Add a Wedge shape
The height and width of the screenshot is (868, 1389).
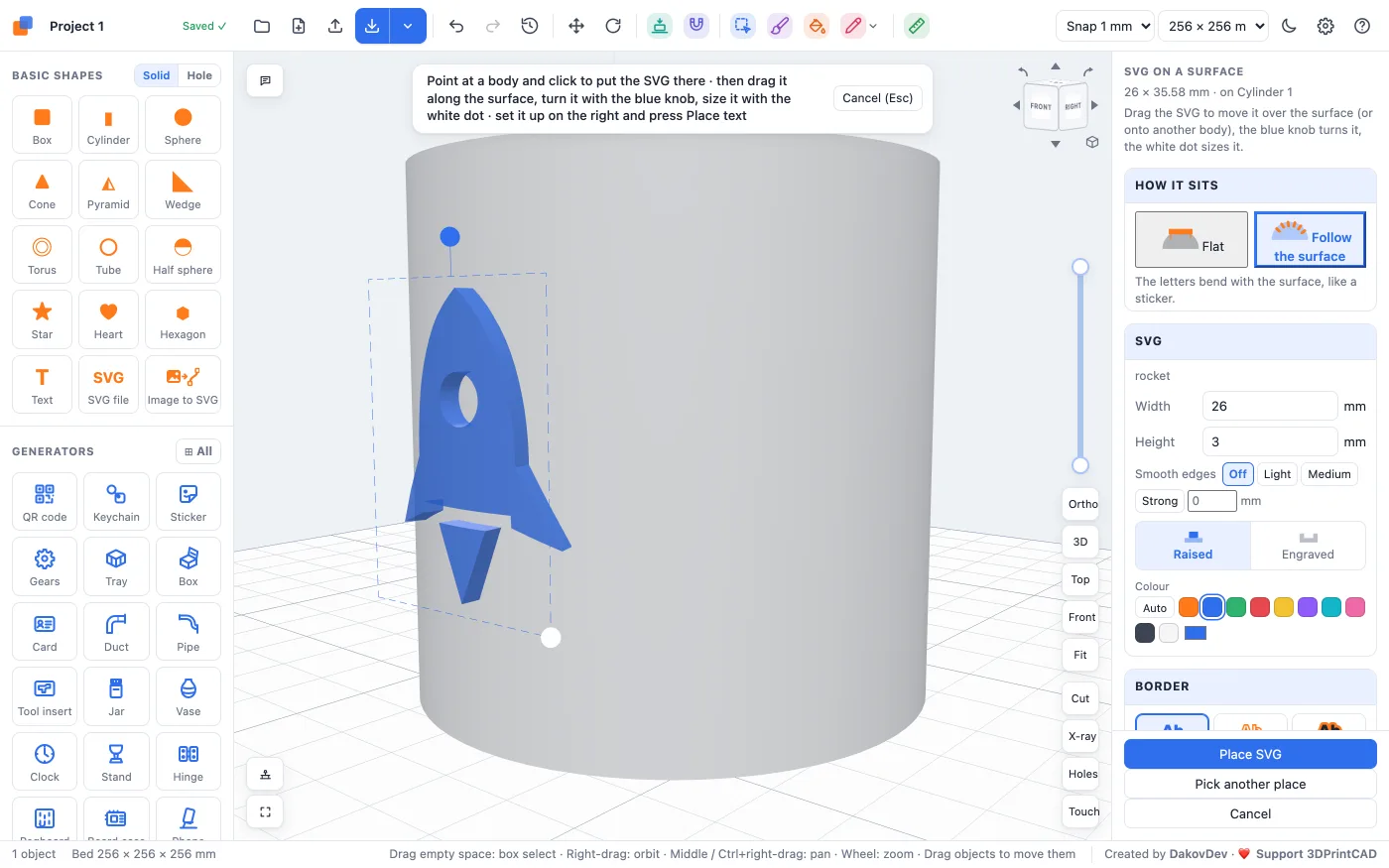183,189
